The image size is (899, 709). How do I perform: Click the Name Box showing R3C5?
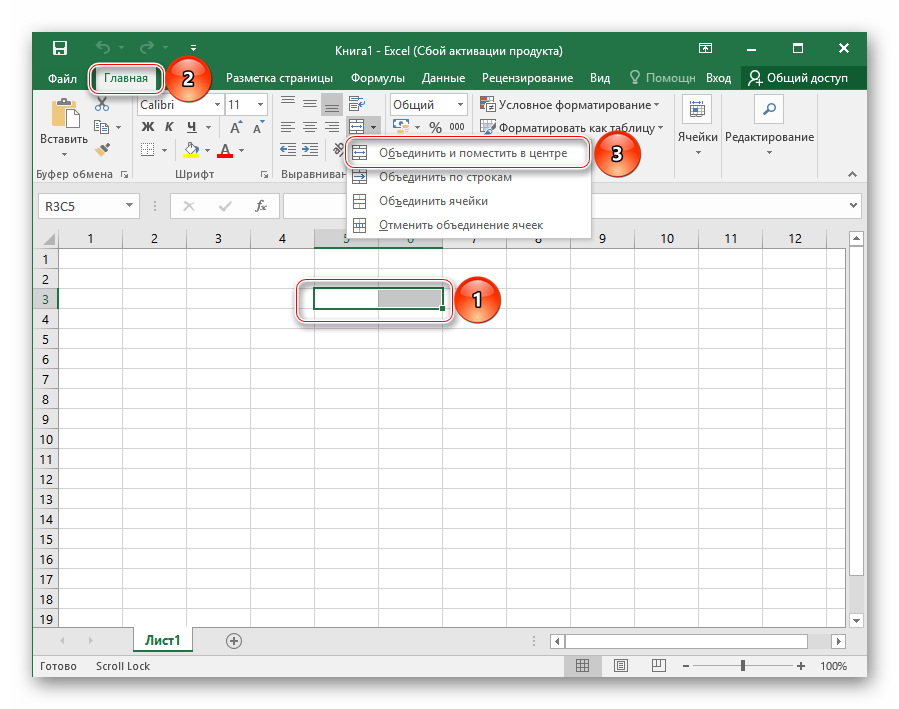pos(88,206)
